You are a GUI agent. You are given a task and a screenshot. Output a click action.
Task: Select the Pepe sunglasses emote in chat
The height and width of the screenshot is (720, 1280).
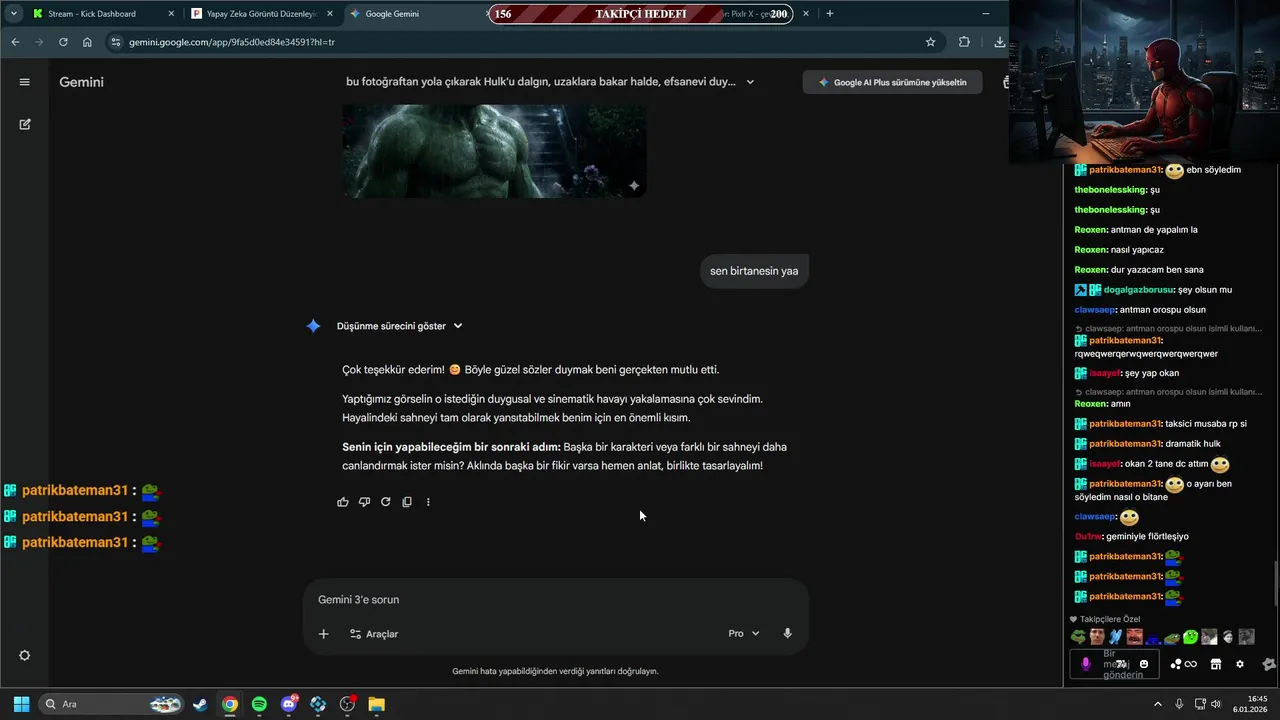point(1078,637)
